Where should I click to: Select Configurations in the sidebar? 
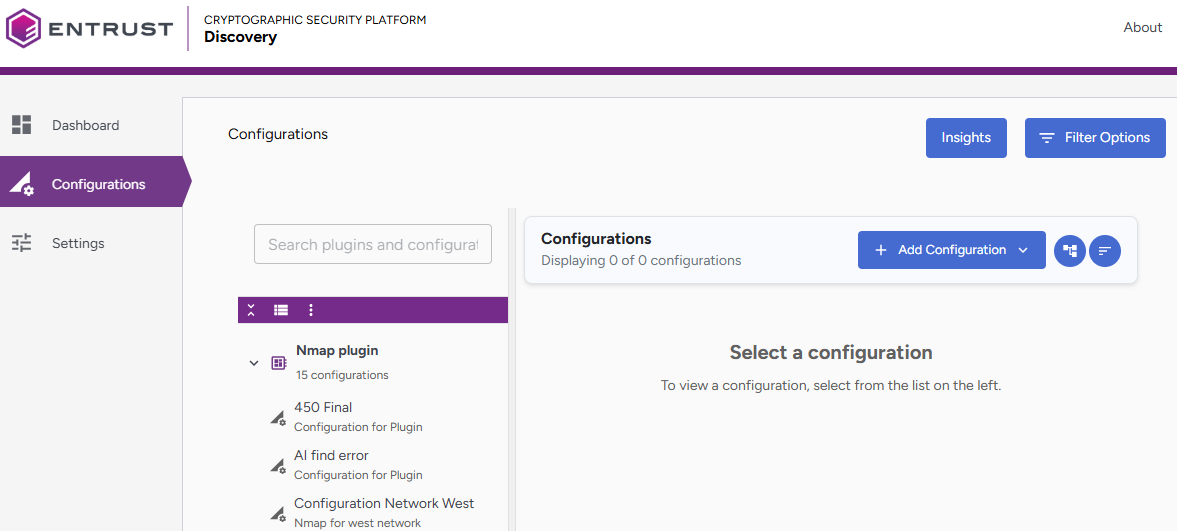pos(98,185)
